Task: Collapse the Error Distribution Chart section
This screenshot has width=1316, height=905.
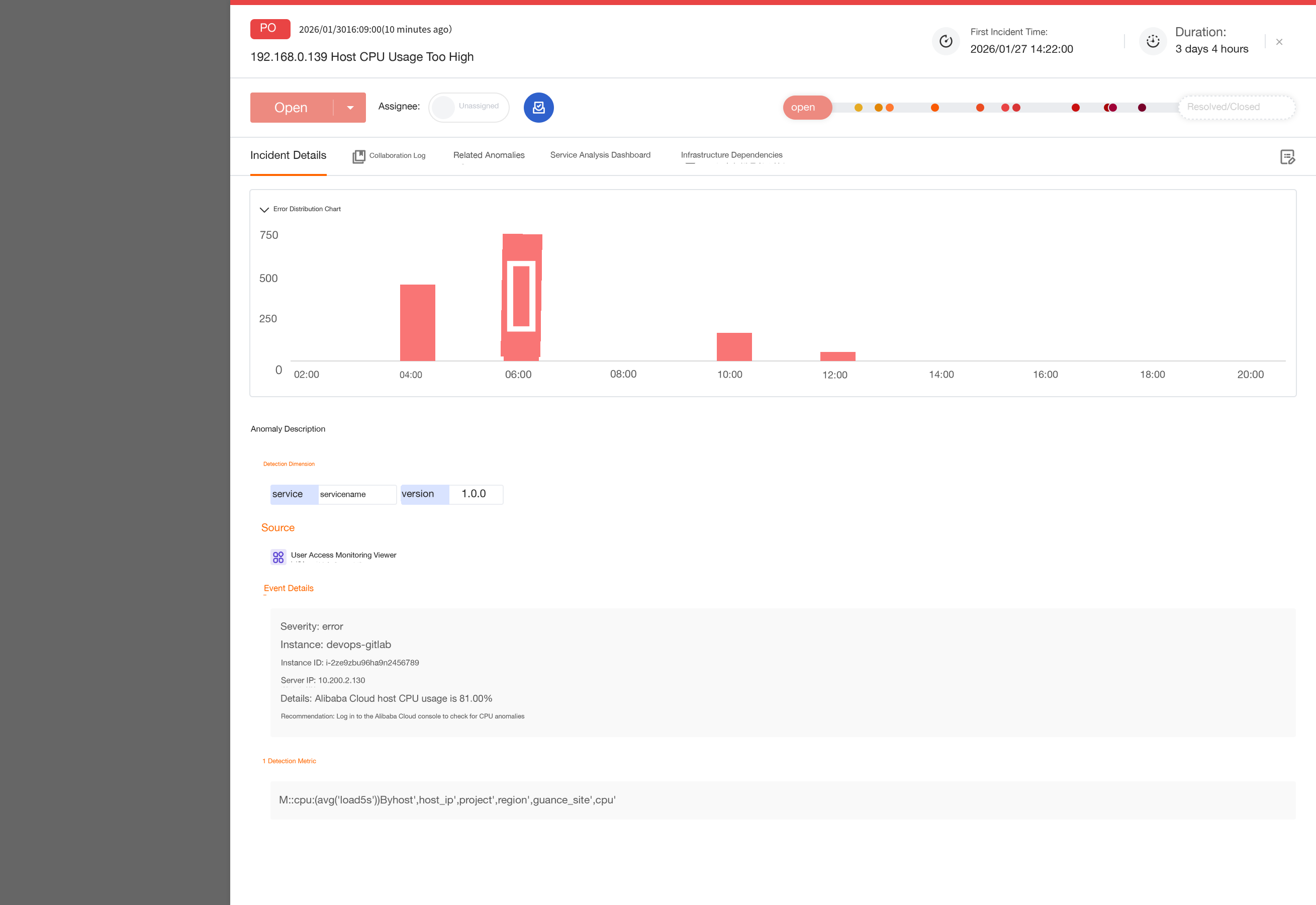Action: click(264, 209)
